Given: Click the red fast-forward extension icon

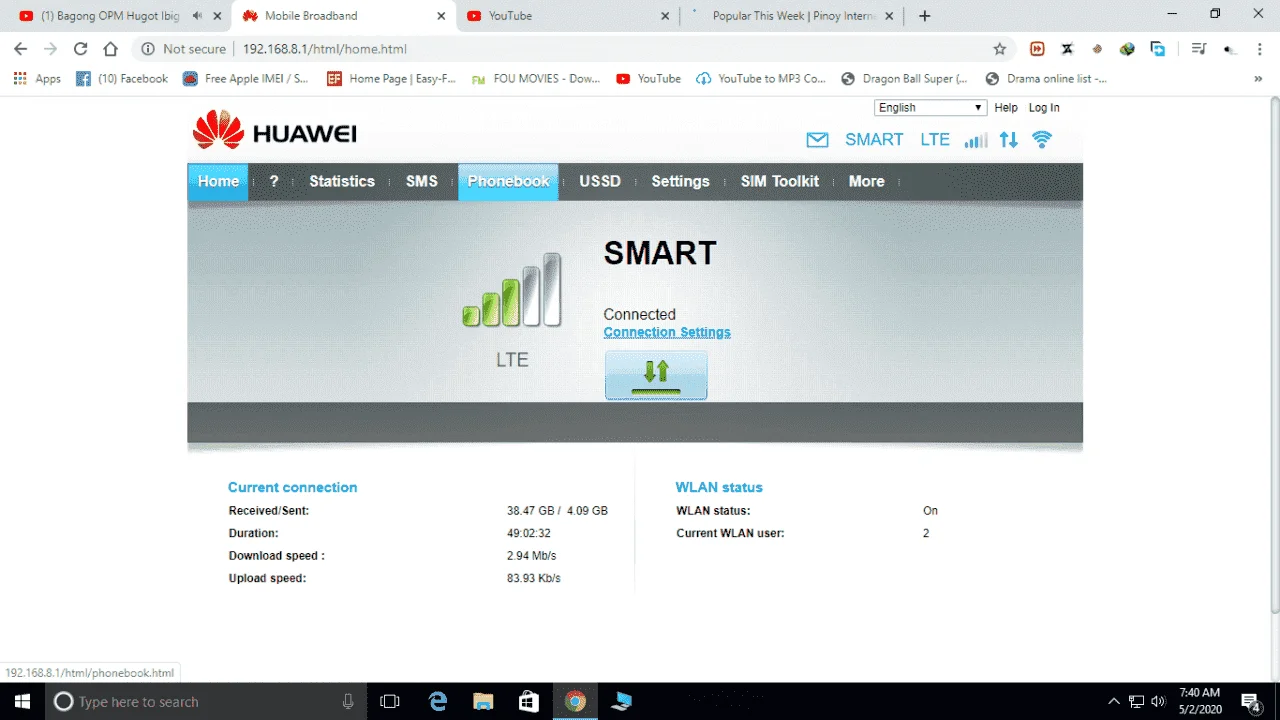Looking at the screenshot, I should [1037, 49].
